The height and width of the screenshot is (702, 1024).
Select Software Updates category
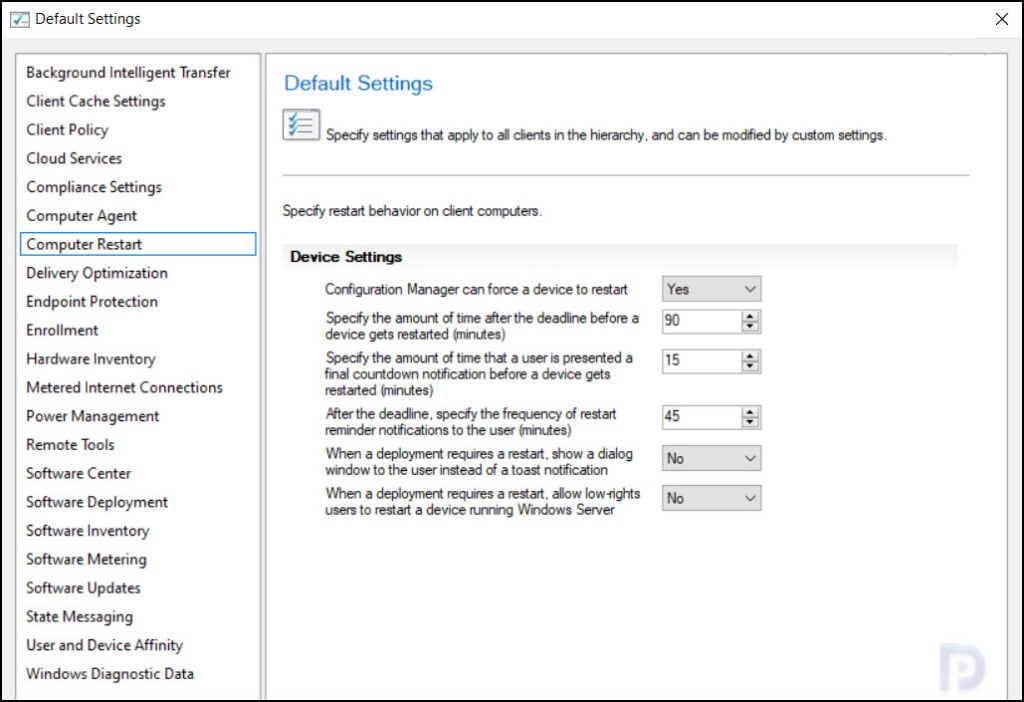83,588
